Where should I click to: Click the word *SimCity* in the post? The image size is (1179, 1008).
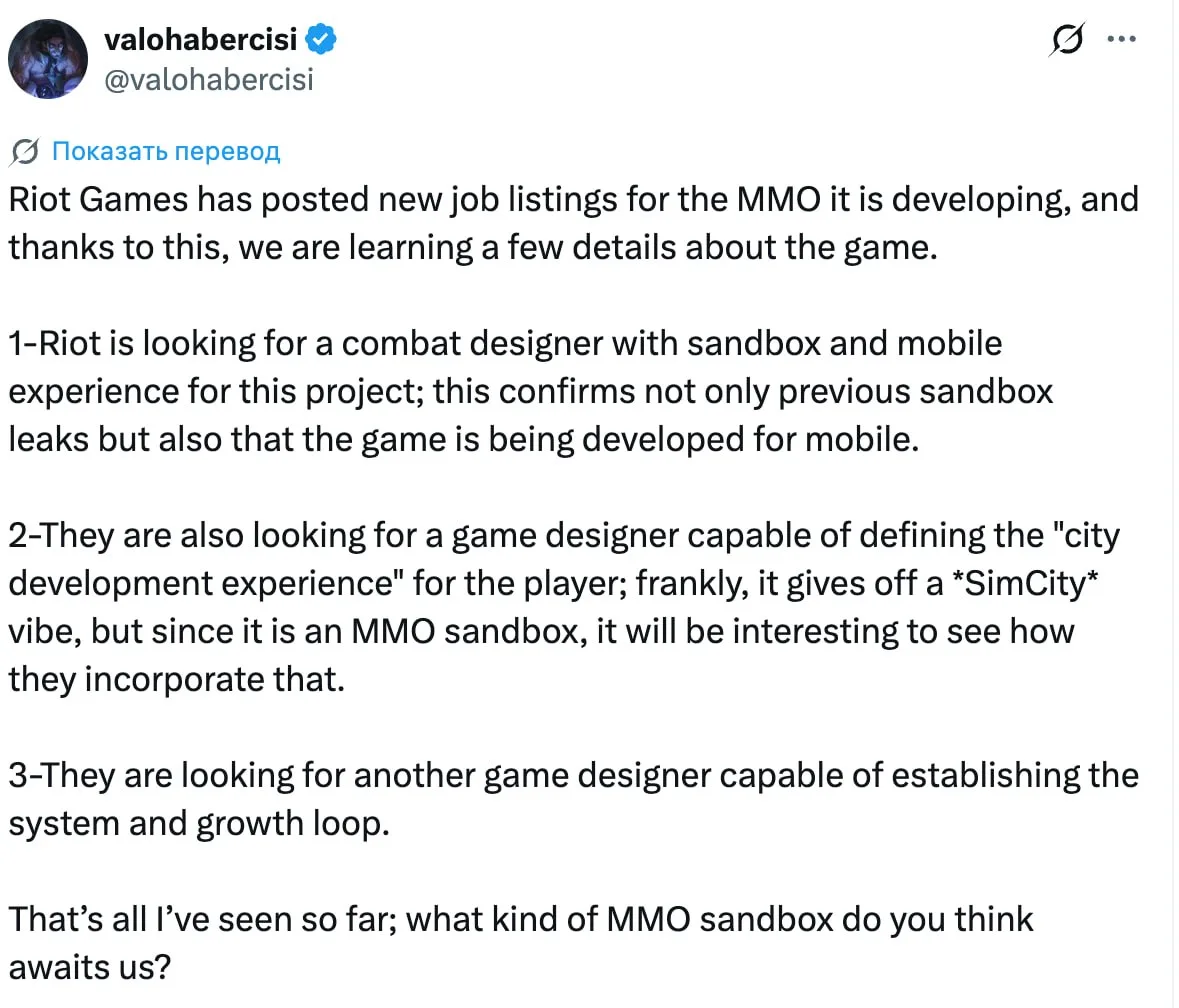coord(1026,583)
